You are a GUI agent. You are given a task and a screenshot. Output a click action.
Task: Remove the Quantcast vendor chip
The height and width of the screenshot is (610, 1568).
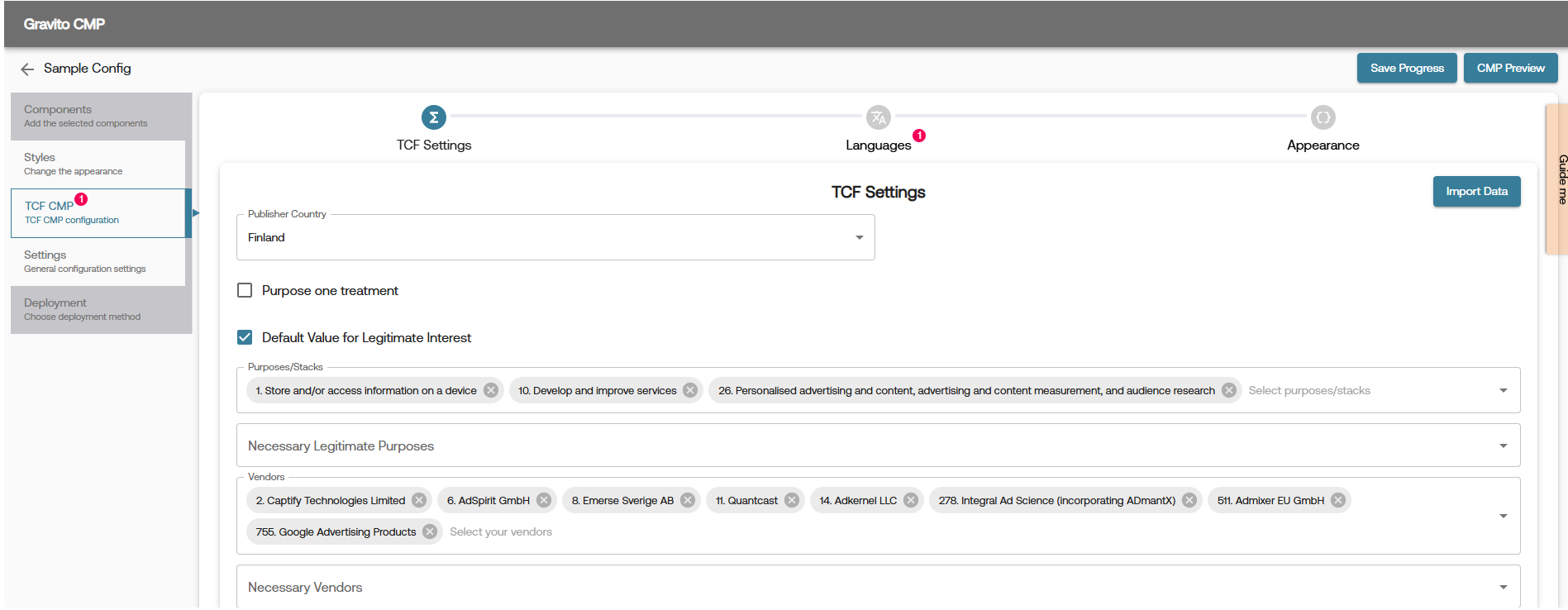[792, 500]
